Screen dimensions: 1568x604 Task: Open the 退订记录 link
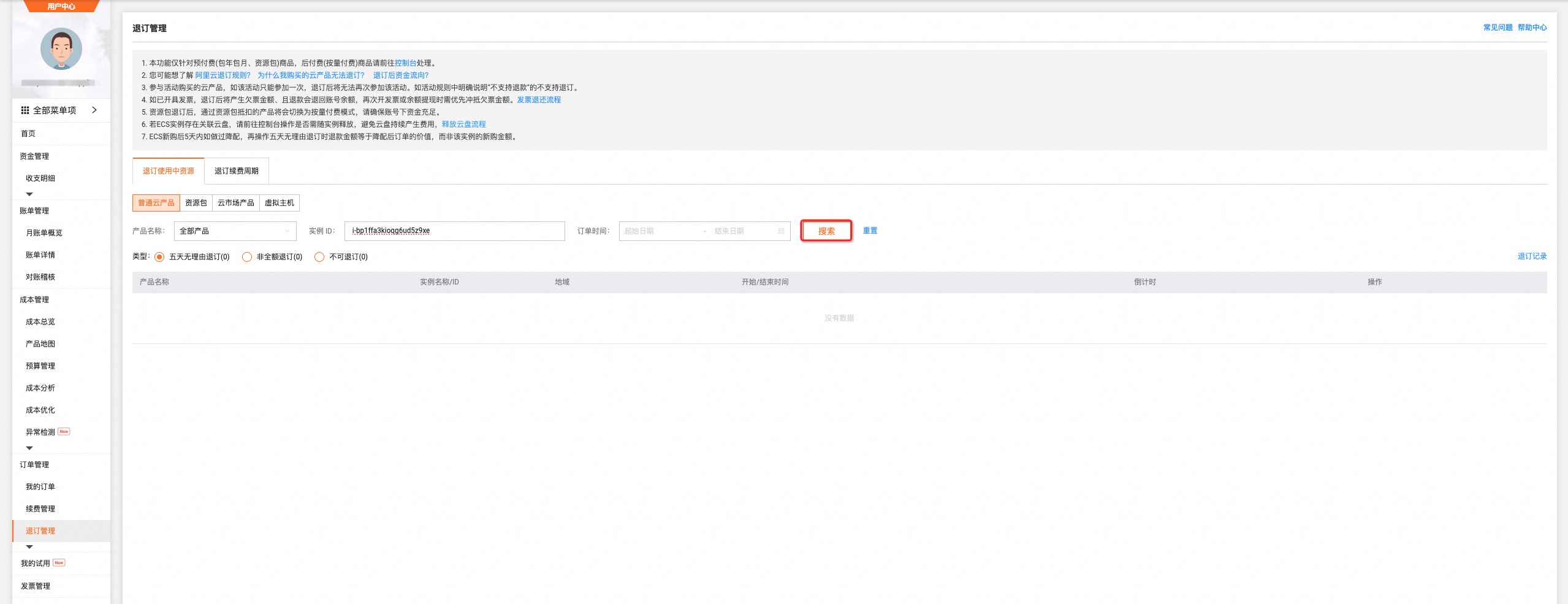(1532, 256)
